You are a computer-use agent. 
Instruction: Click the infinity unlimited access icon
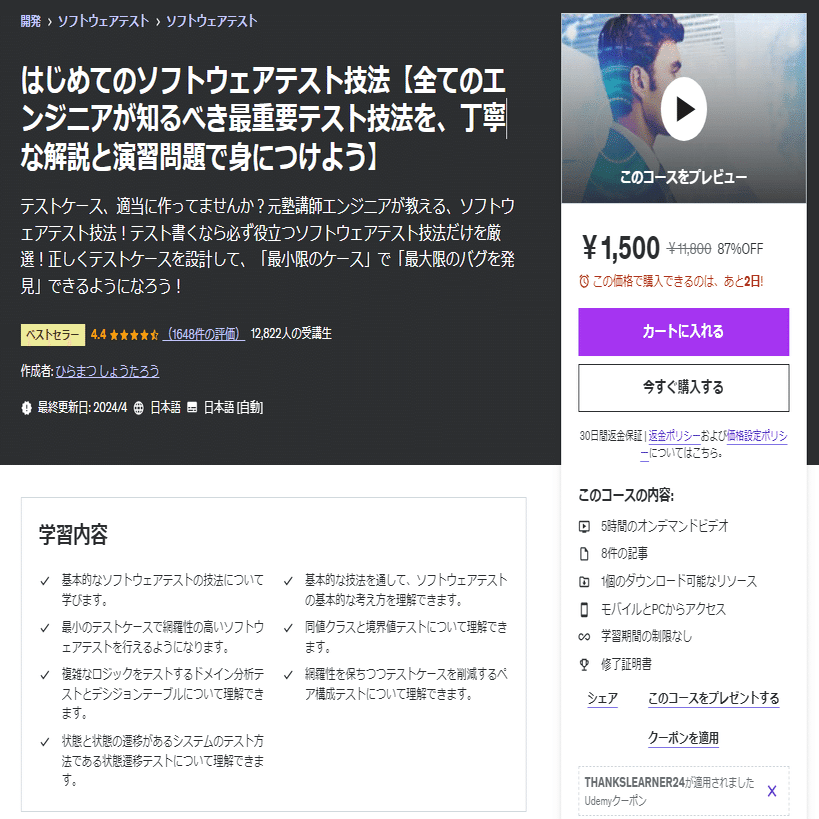(584, 637)
